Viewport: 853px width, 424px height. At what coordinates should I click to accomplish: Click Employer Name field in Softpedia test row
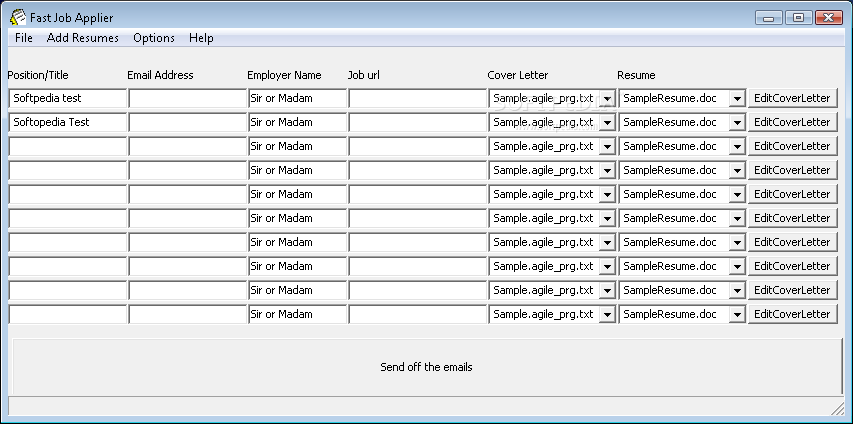[297, 99]
